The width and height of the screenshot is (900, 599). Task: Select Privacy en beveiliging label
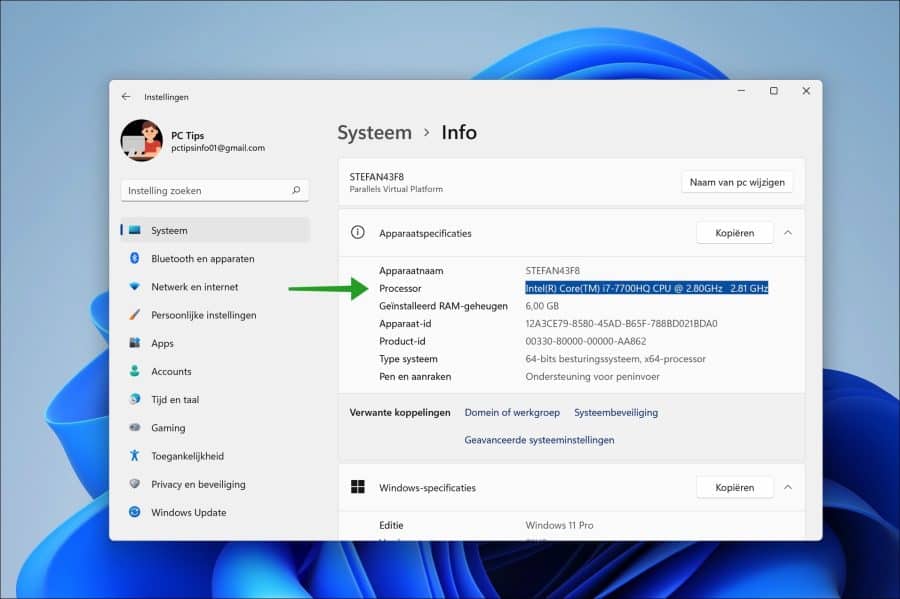pos(198,484)
